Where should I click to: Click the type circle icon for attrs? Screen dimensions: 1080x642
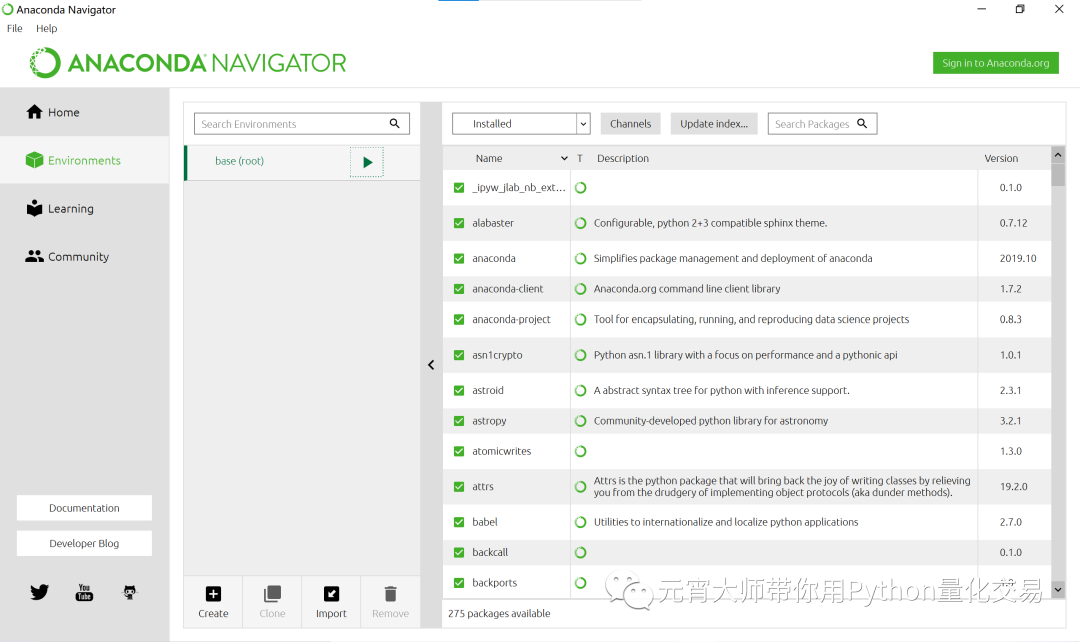pyautogui.click(x=581, y=486)
